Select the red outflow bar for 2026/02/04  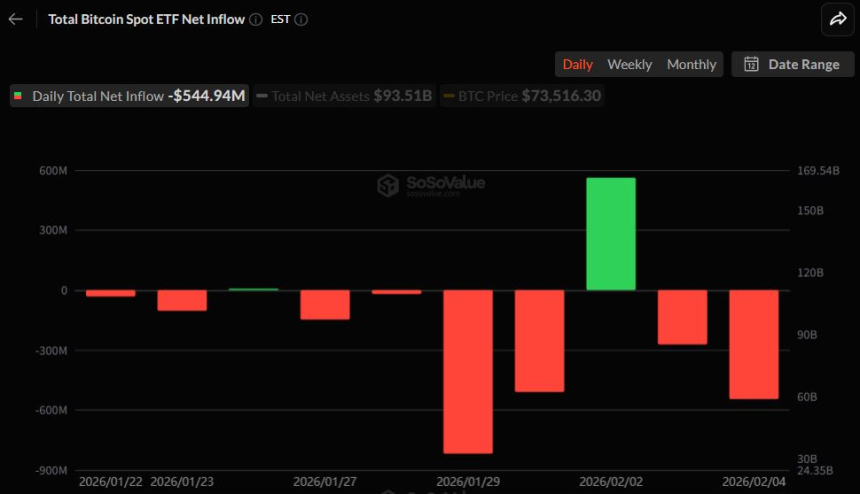[x=754, y=344]
